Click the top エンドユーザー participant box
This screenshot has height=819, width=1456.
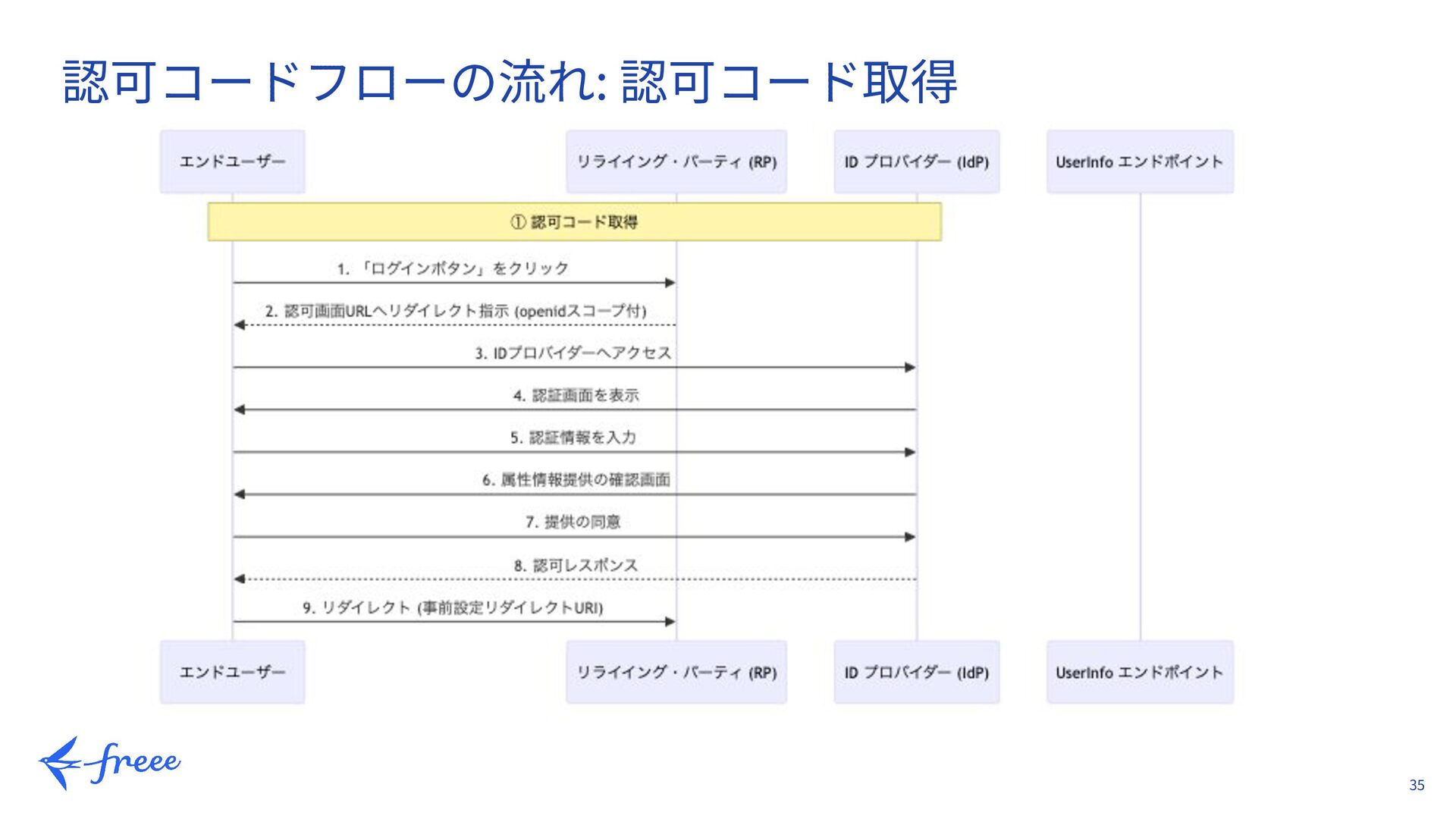(232, 162)
